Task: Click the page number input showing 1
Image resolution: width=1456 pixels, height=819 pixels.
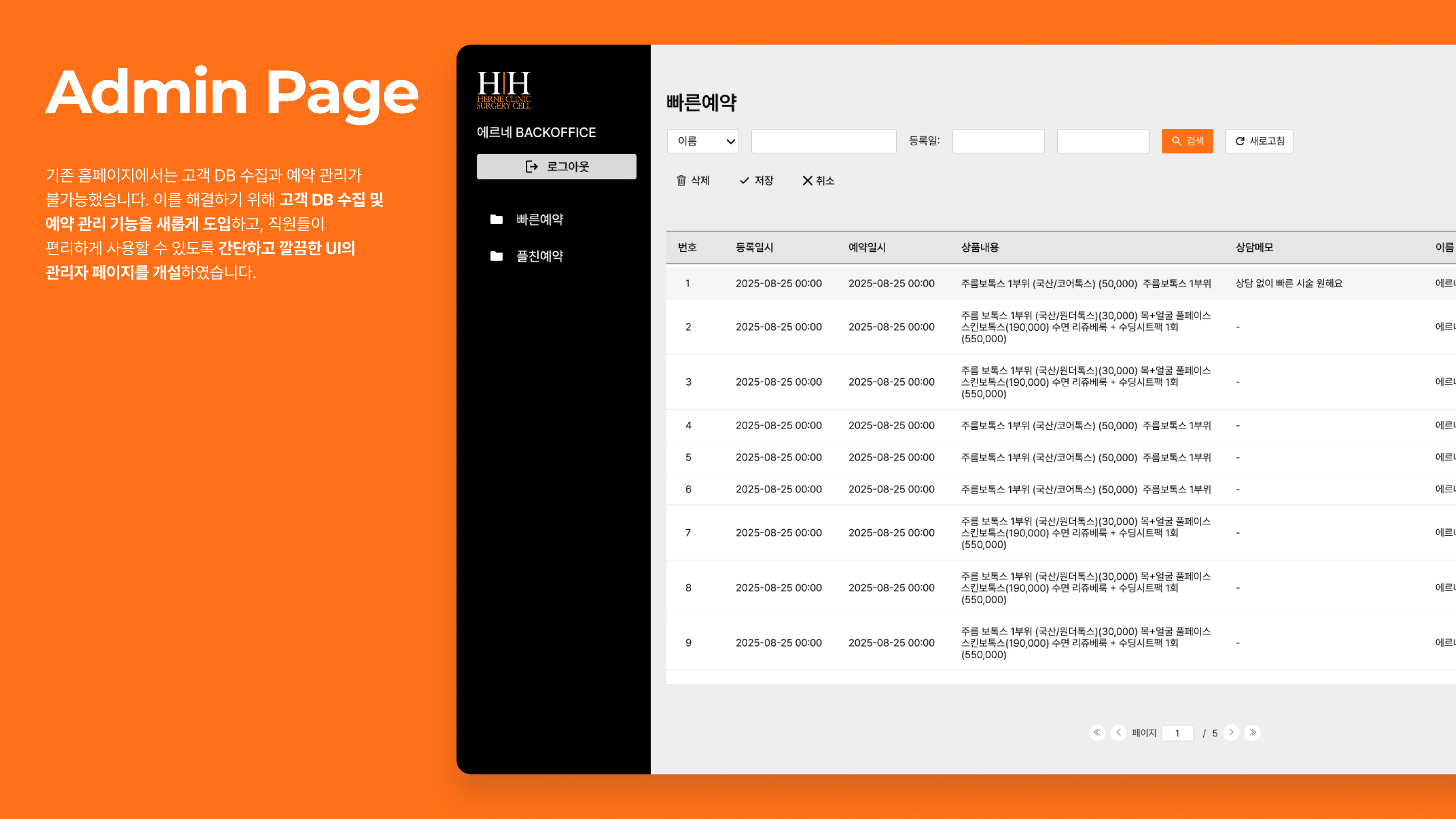Action: [1177, 733]
